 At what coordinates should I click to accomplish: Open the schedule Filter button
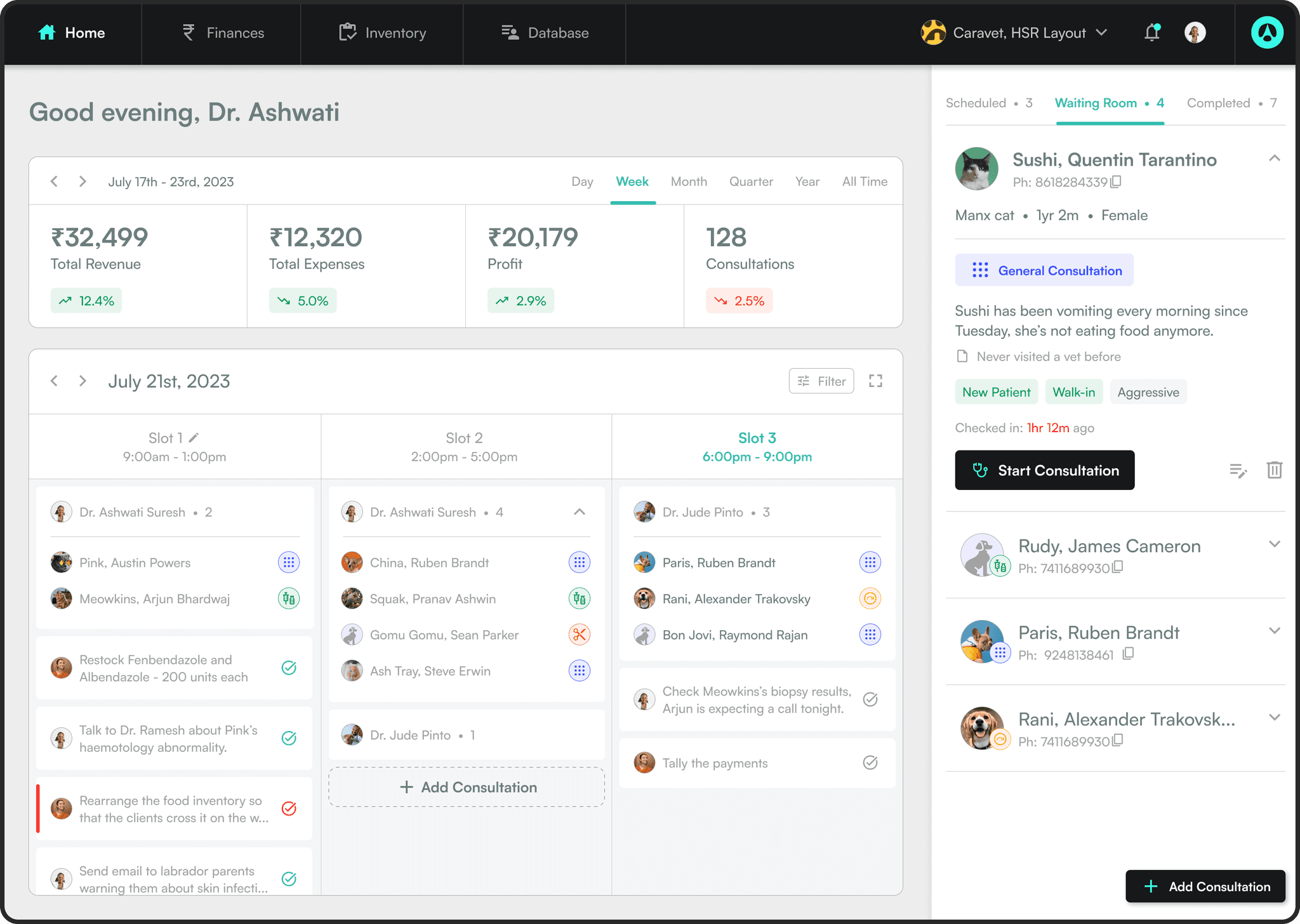click(821, 381)
